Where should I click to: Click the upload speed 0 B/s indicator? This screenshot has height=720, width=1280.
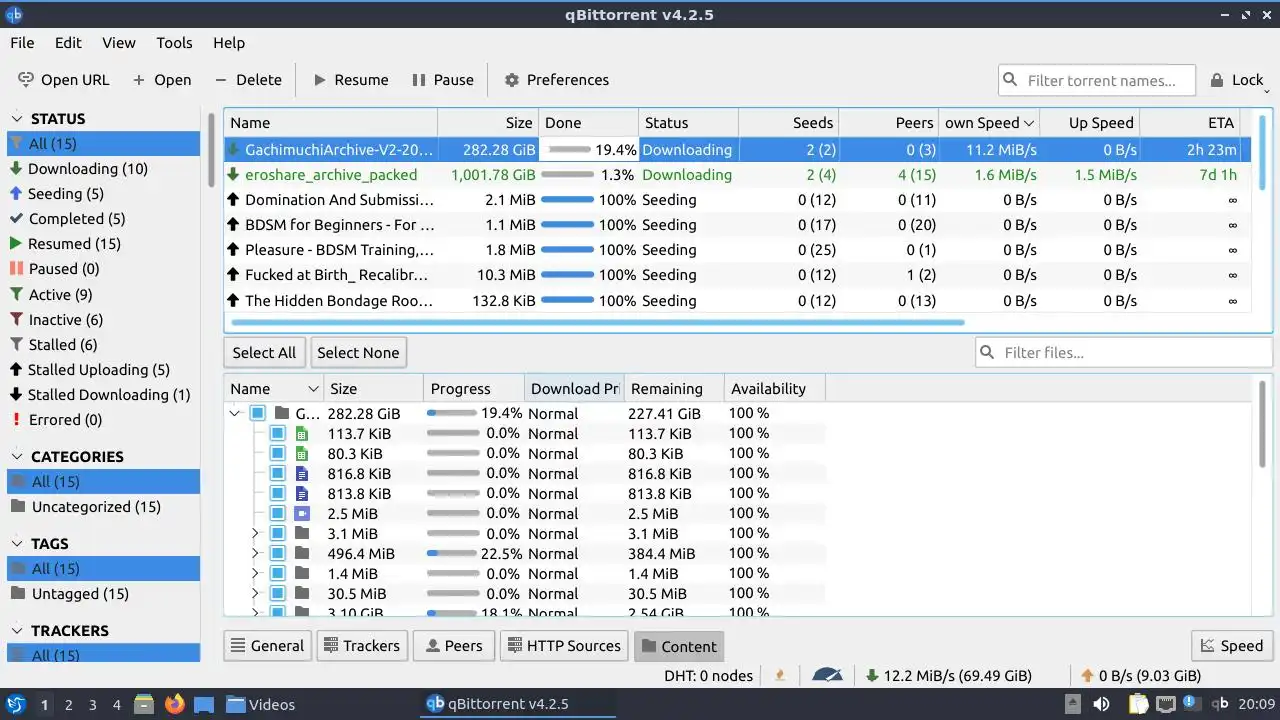(1141, 676)
